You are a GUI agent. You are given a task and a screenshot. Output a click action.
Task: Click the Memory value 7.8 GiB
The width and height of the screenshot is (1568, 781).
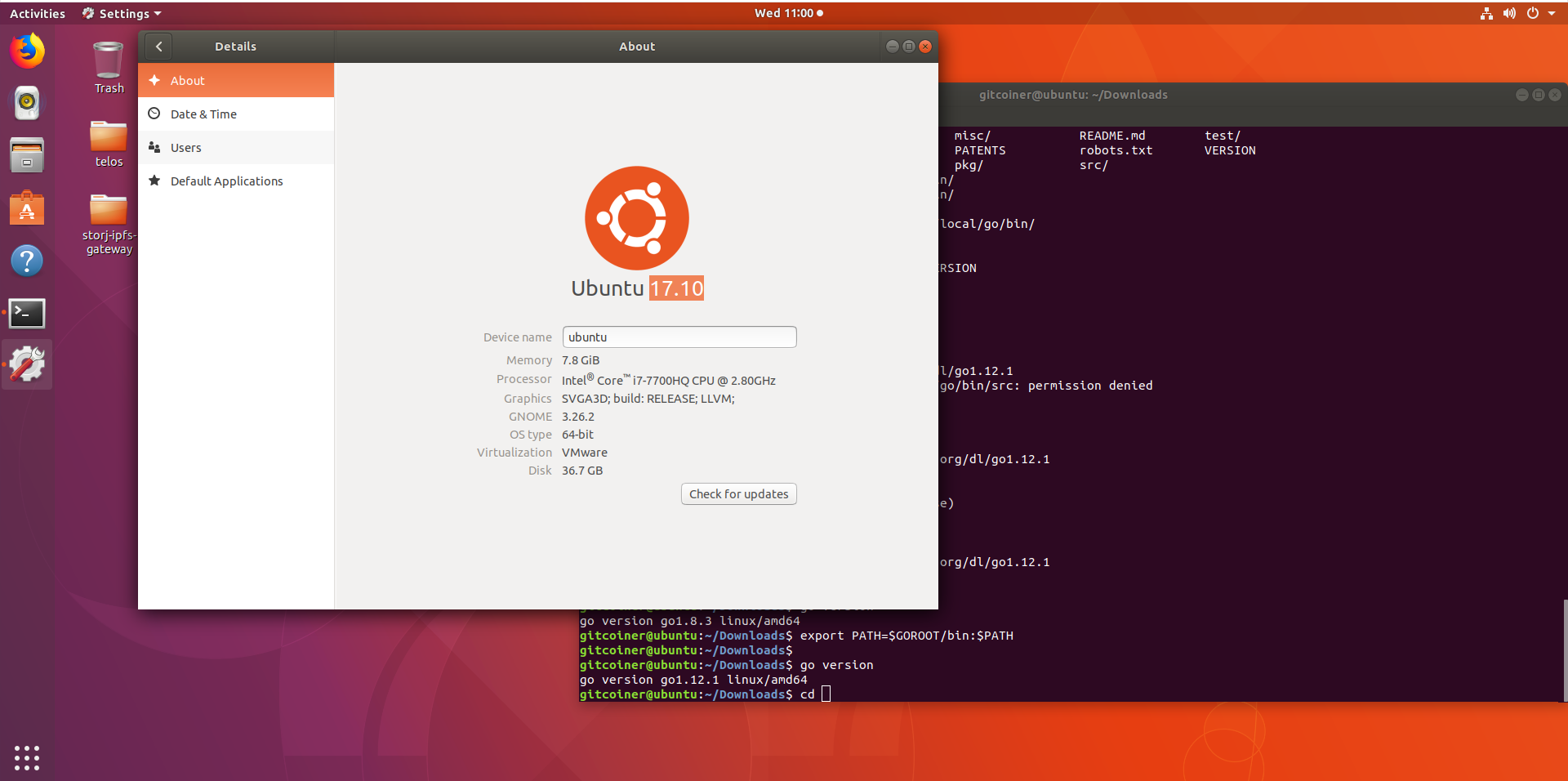[x=581, y=360]
